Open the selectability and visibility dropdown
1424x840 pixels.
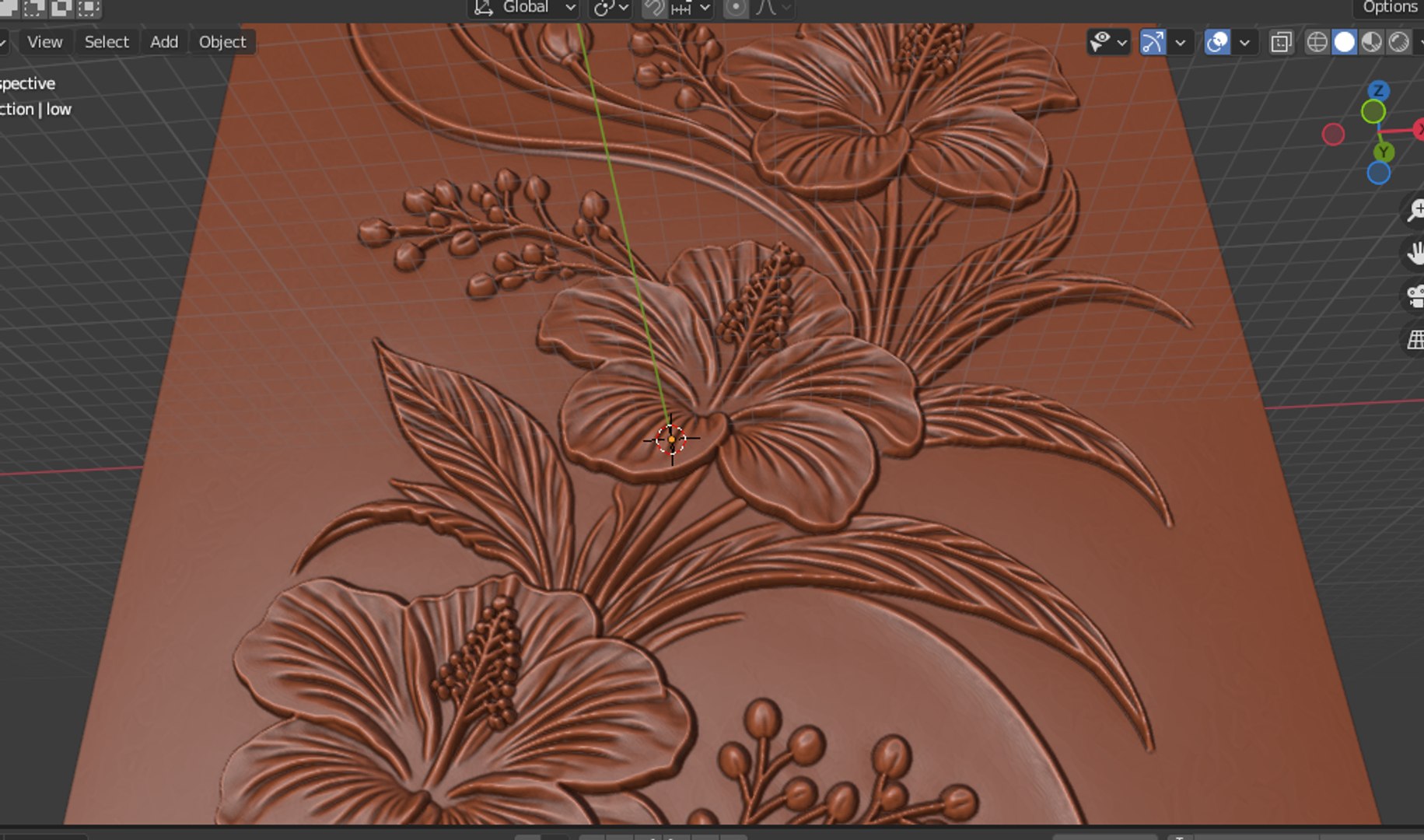[1108, 42]
